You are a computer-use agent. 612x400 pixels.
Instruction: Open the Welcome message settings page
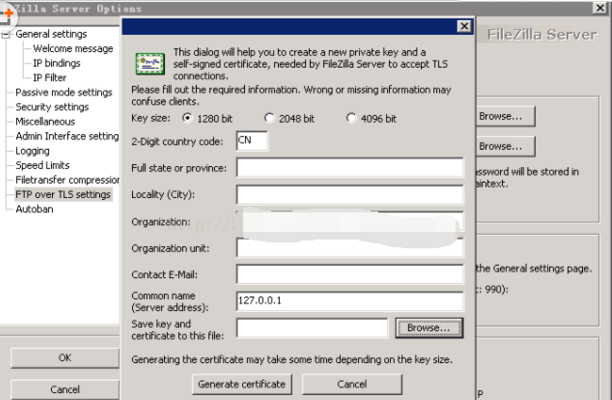73,48
